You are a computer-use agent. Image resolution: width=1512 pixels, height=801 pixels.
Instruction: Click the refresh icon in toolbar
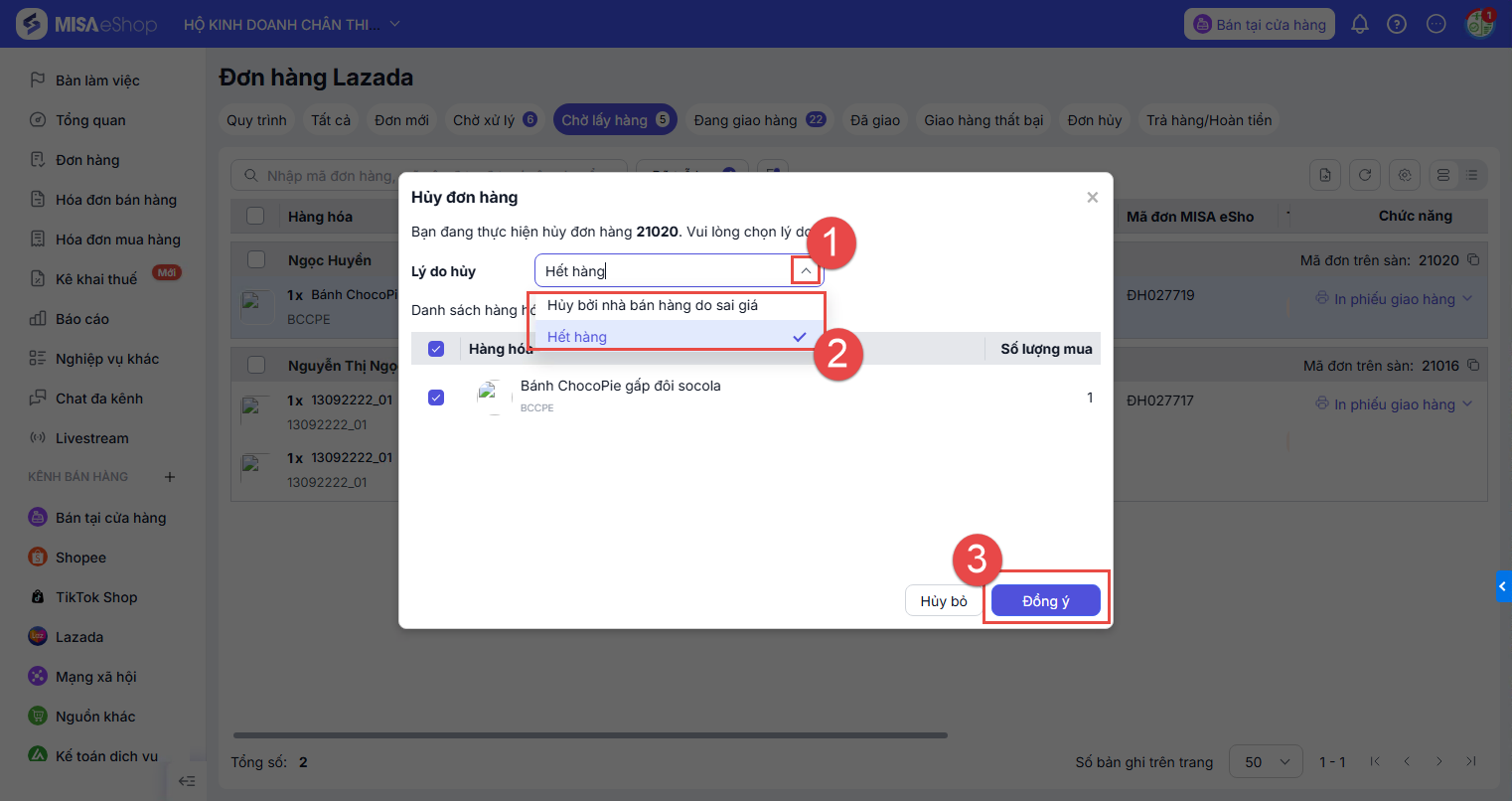[1365, 175]
